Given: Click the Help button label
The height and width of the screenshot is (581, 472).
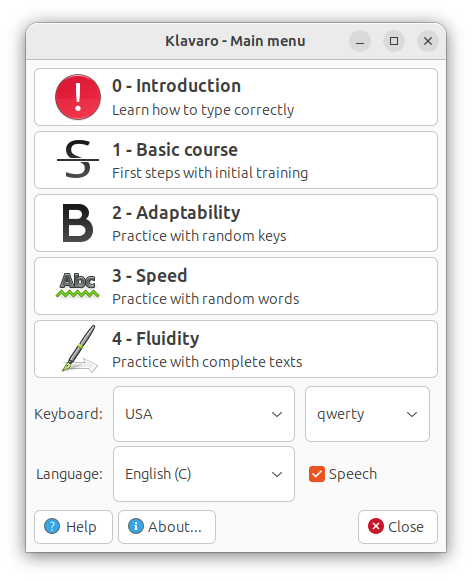Looking at the screenshot, I should pos(81,527).
